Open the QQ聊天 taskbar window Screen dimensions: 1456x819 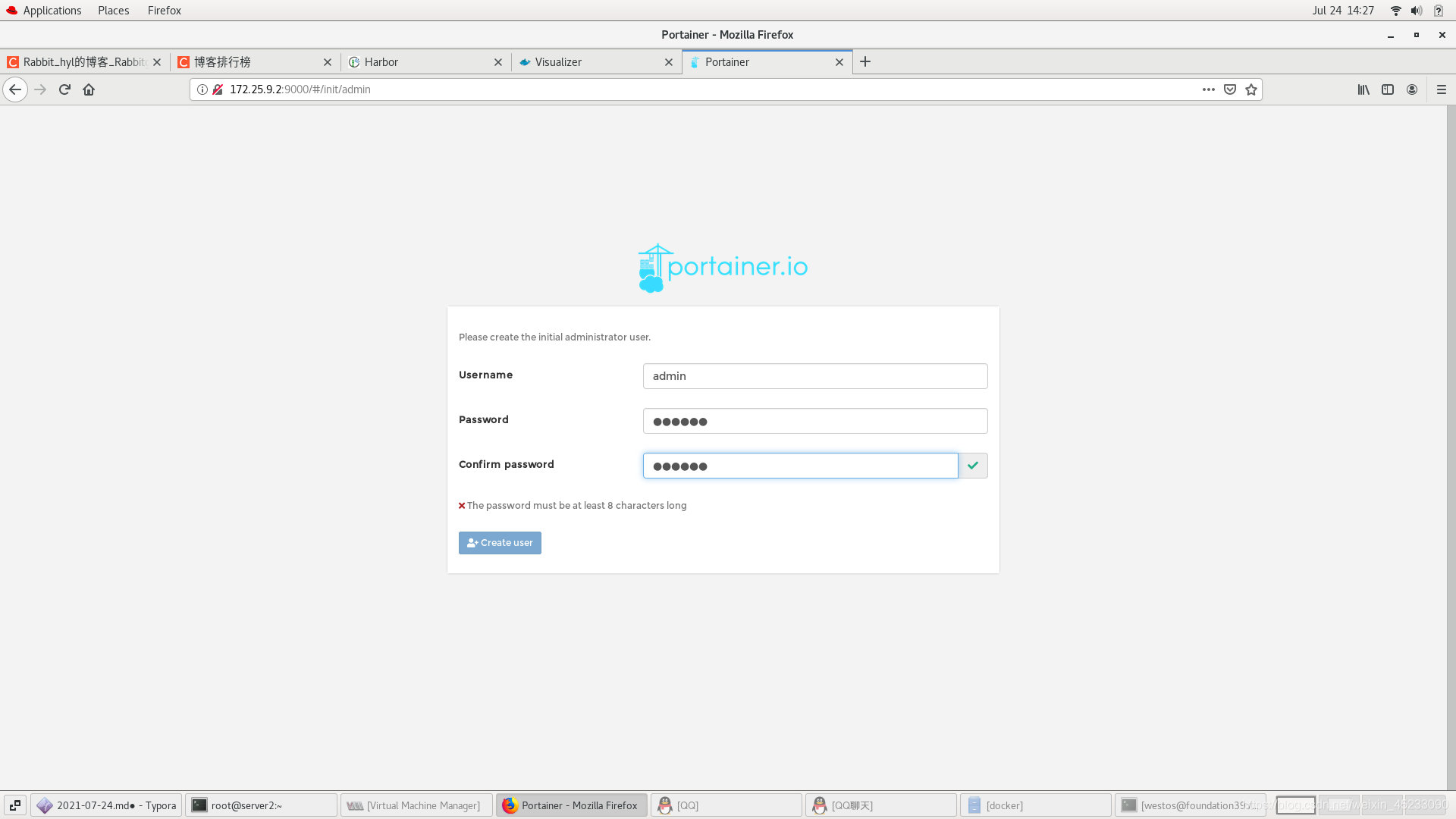[881, 805]
